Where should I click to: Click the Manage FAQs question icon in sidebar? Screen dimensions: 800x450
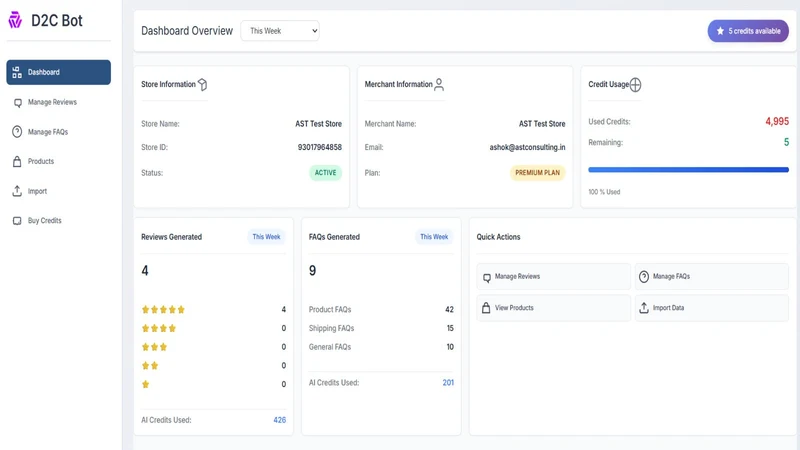17,132
